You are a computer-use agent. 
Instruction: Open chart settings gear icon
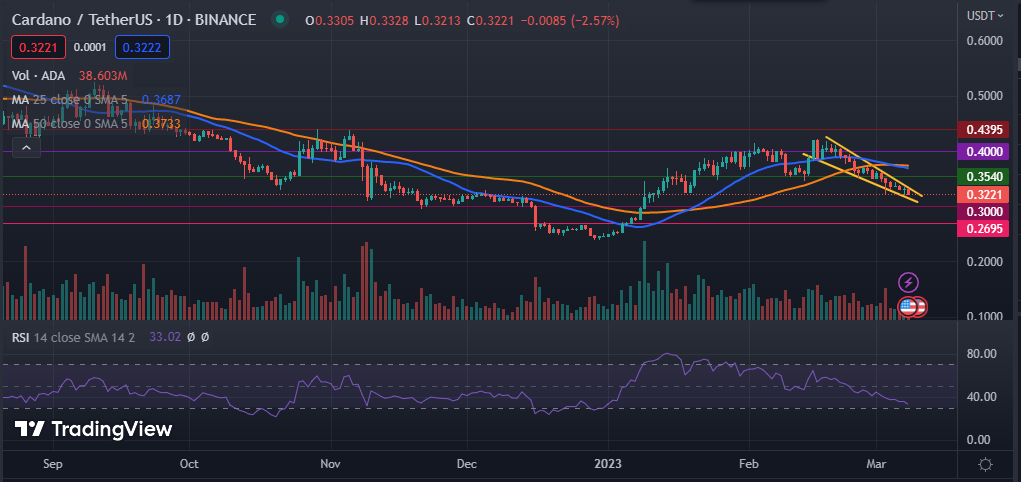[x=985, y=464]
